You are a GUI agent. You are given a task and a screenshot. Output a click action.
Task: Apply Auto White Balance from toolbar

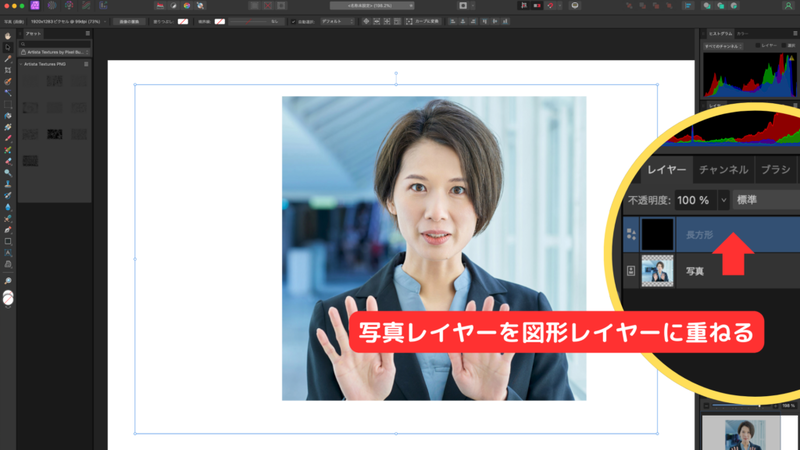(201, 6)
